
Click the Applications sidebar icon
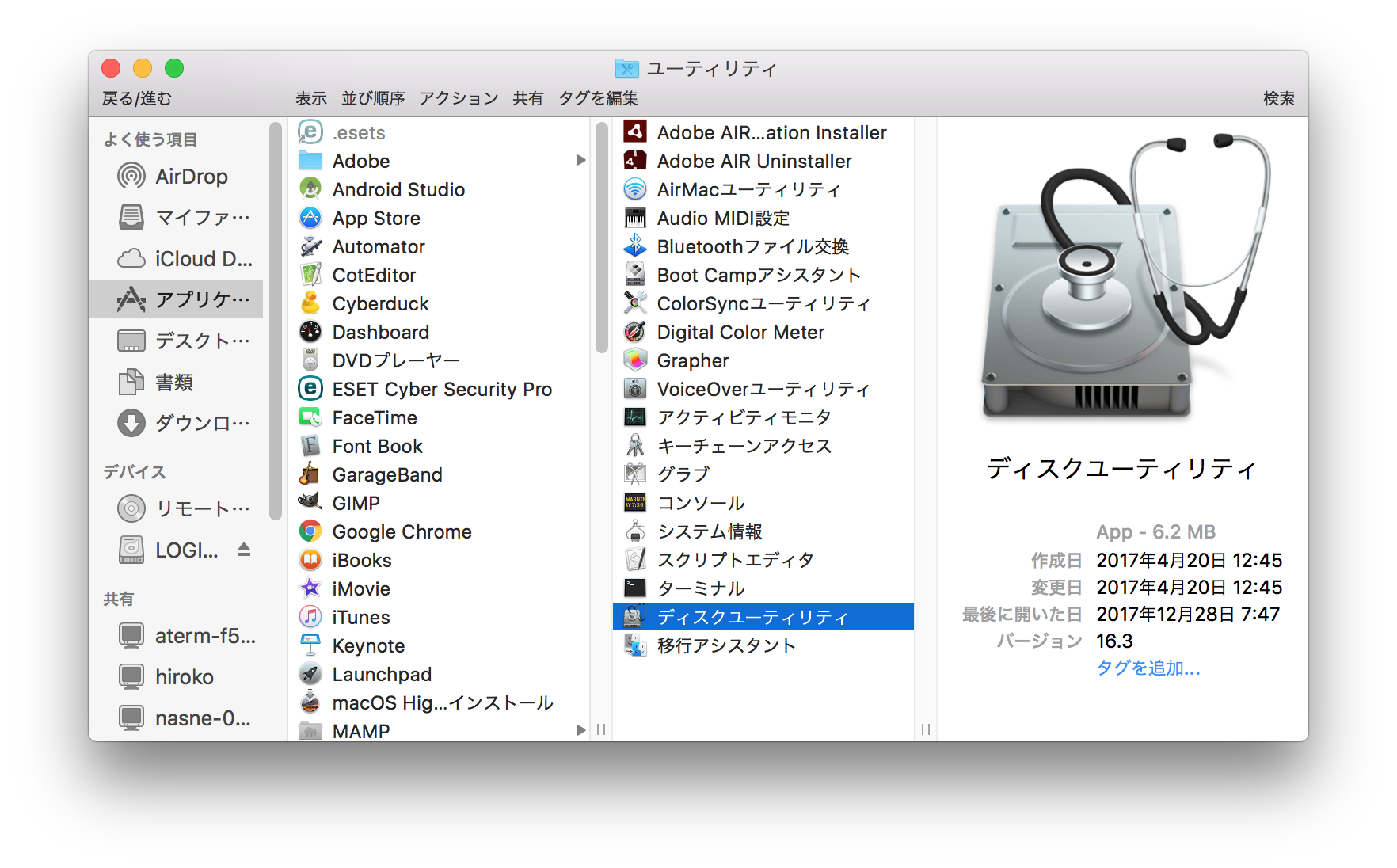pos(131,299)
